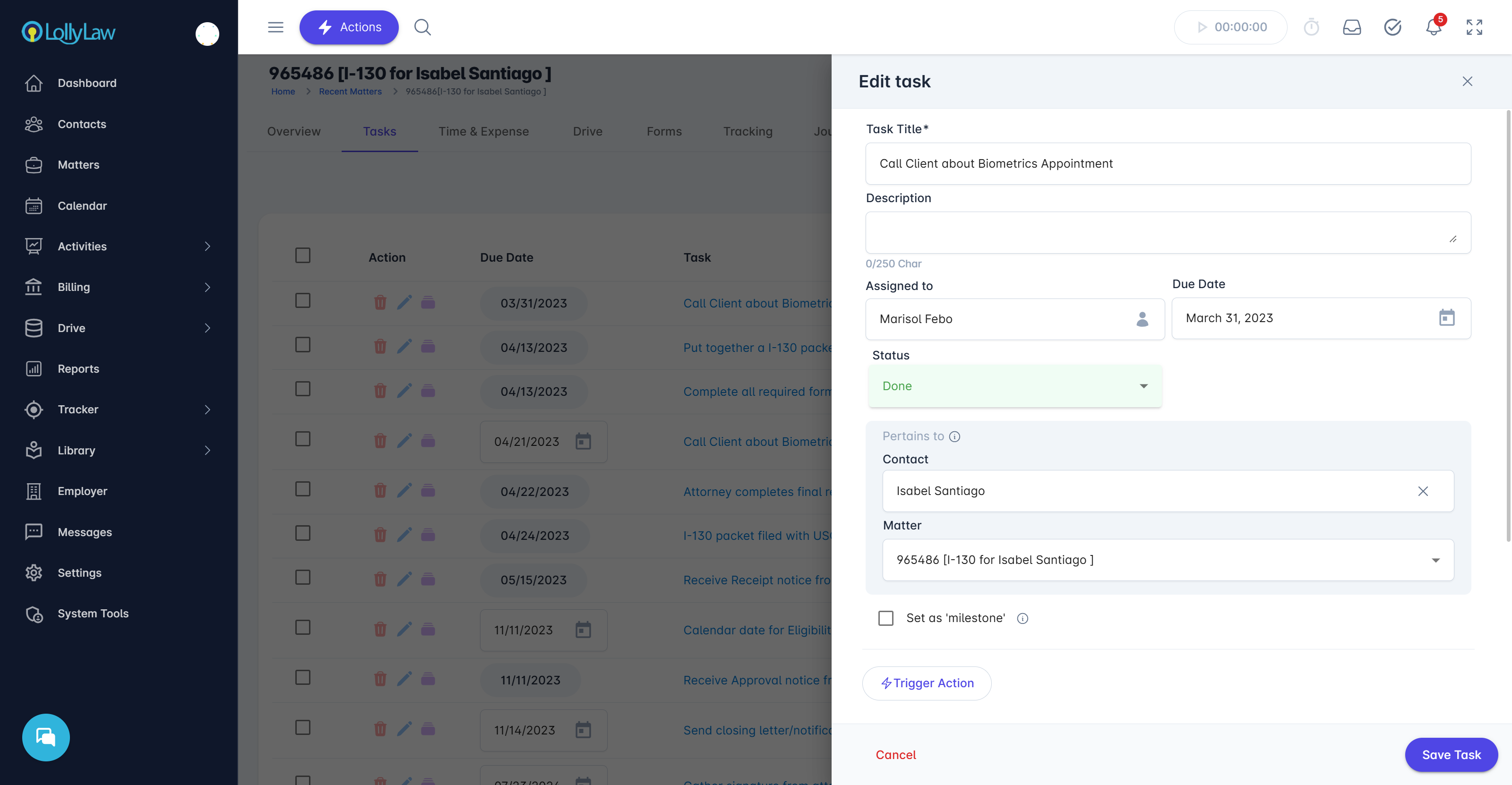1512x785 pixels.
Task: Check the Set as 'milestone' checkbox
Action: click(885, 618)
